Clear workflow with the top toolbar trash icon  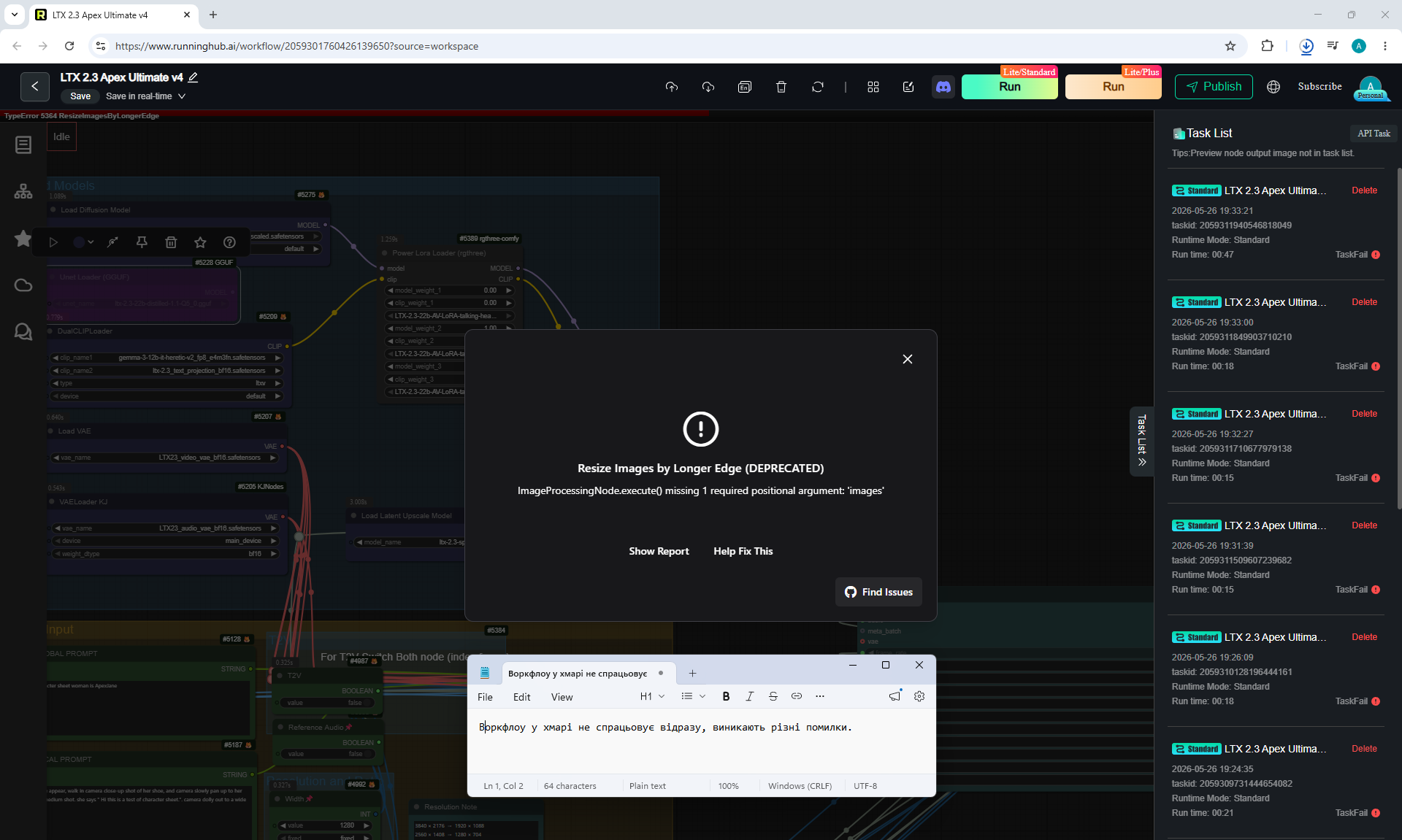pyautogui.click(x=781, y=87)
